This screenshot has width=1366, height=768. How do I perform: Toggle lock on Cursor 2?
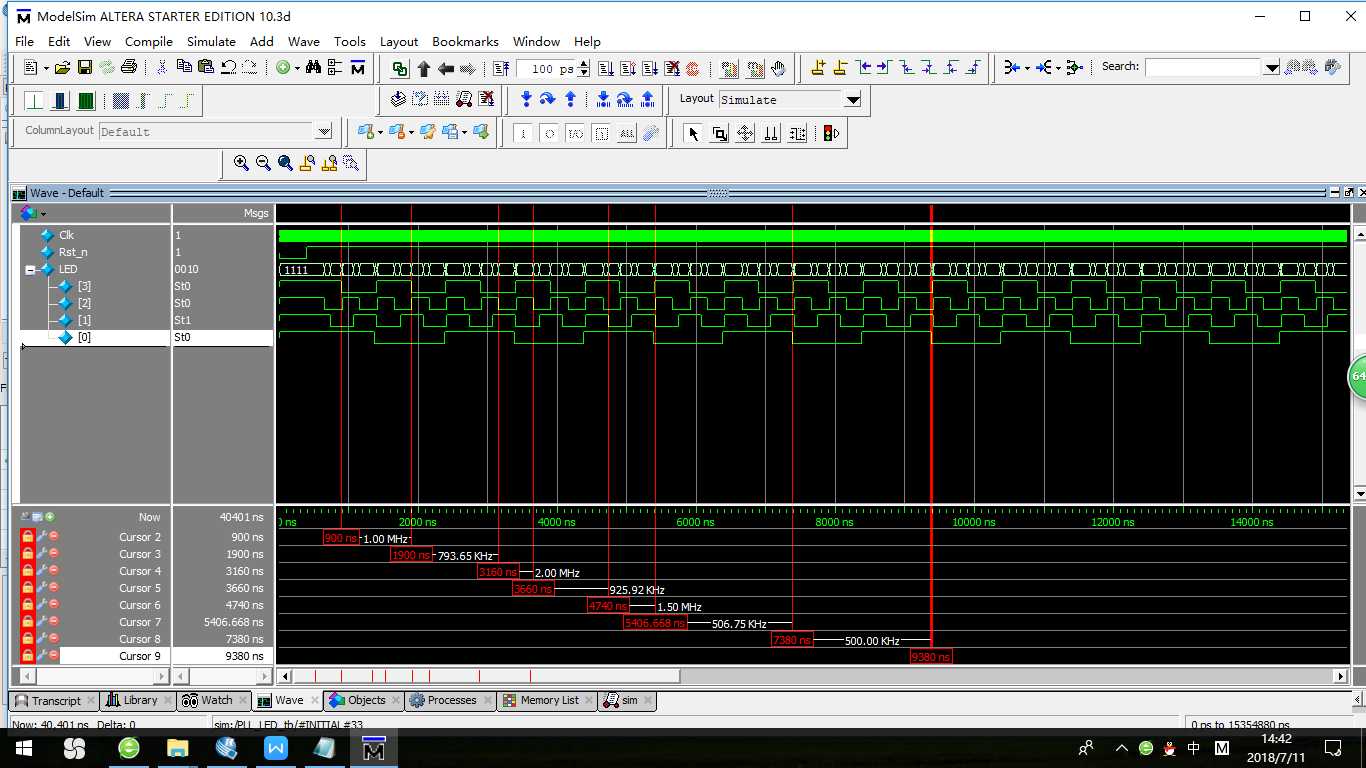[x=27, y=537]
